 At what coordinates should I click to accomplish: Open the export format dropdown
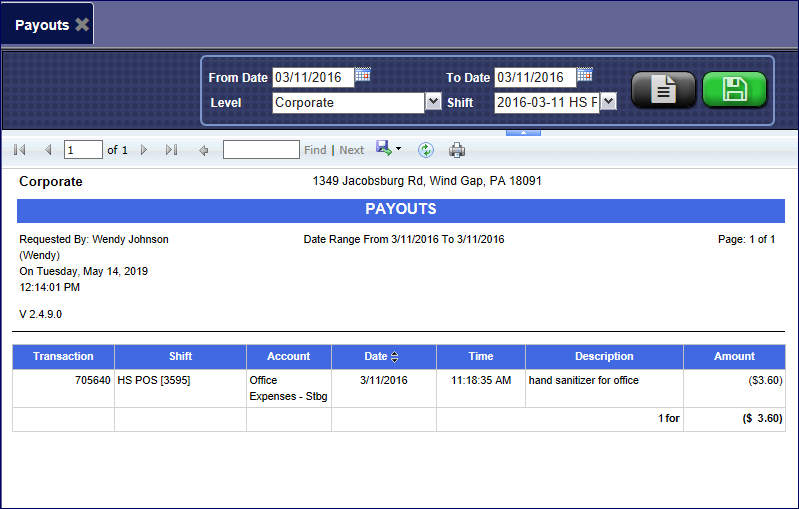click(388, 149)
